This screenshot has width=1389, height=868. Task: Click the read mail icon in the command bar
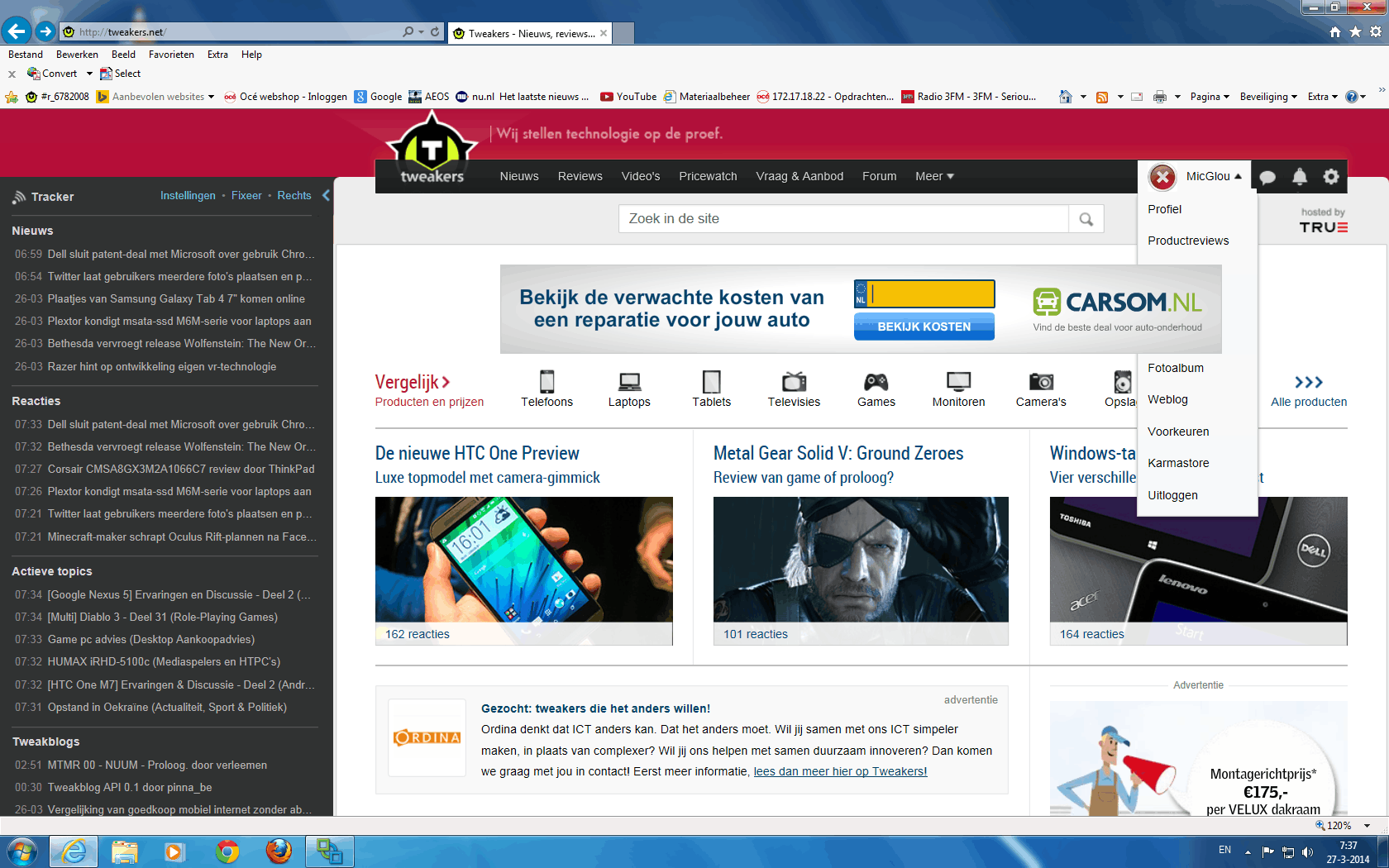pos(1137,97)
